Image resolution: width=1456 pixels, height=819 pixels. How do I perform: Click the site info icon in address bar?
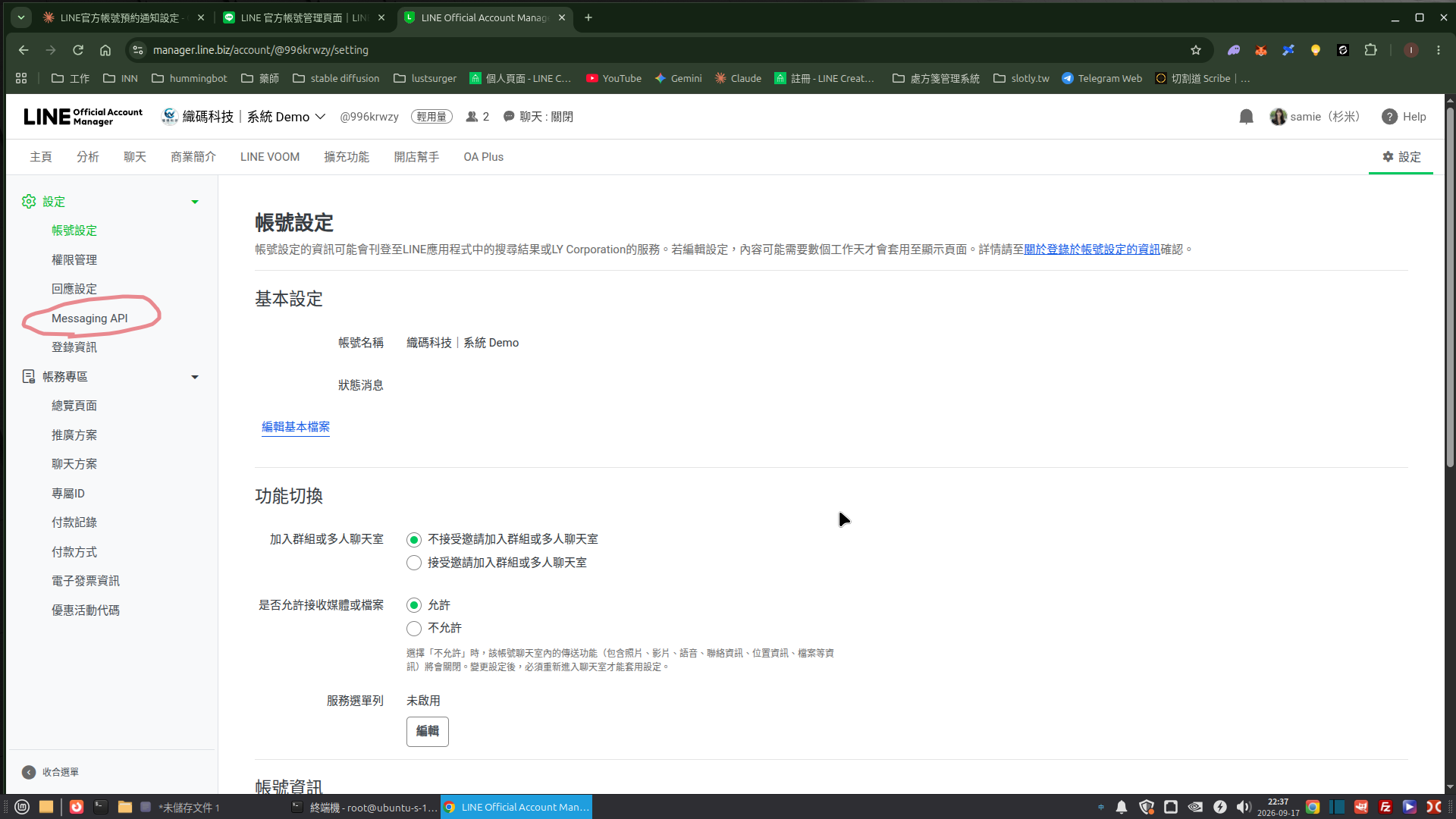coord(137,50)
